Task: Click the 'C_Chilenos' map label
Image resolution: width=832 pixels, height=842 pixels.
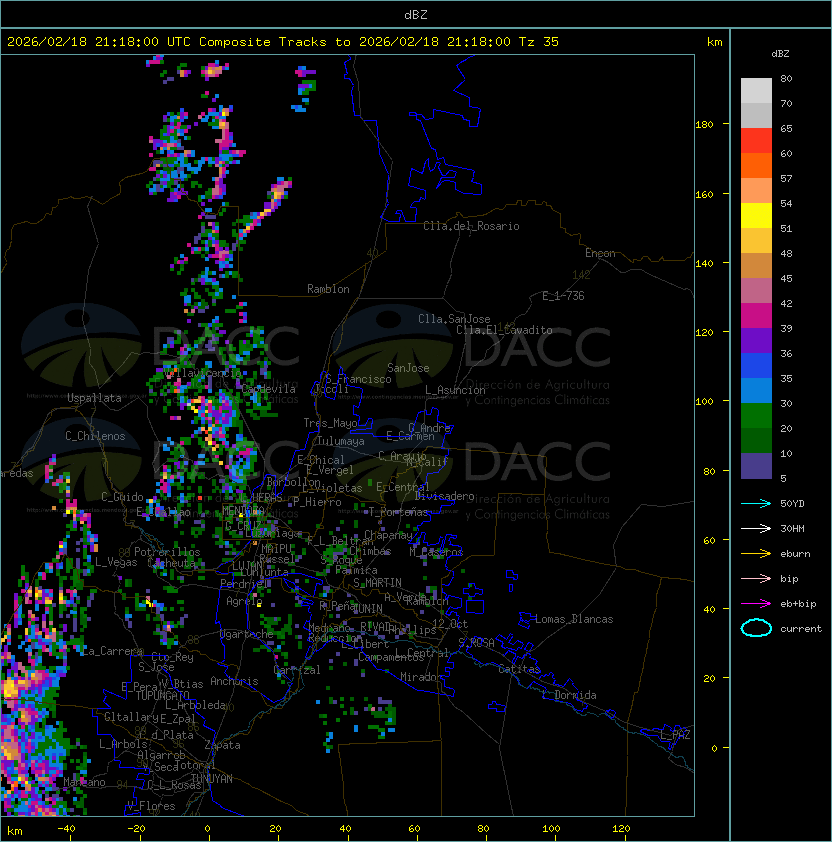Action: click(x=95, y=436)
